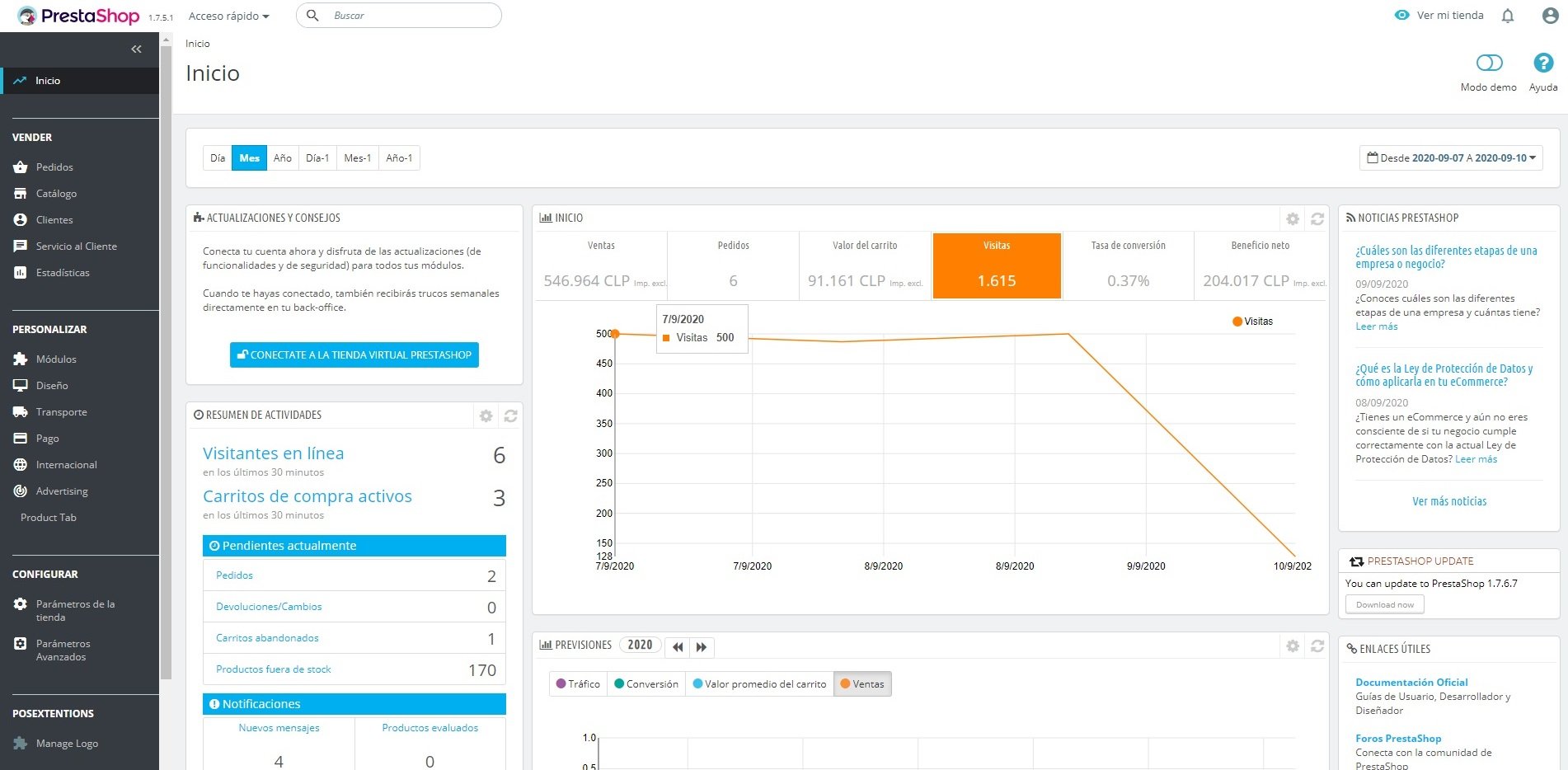Screen dimensions: 1568x770
Task: Click Conectate a la tienda virtual PrestaShop button
Action: [354, 355]
